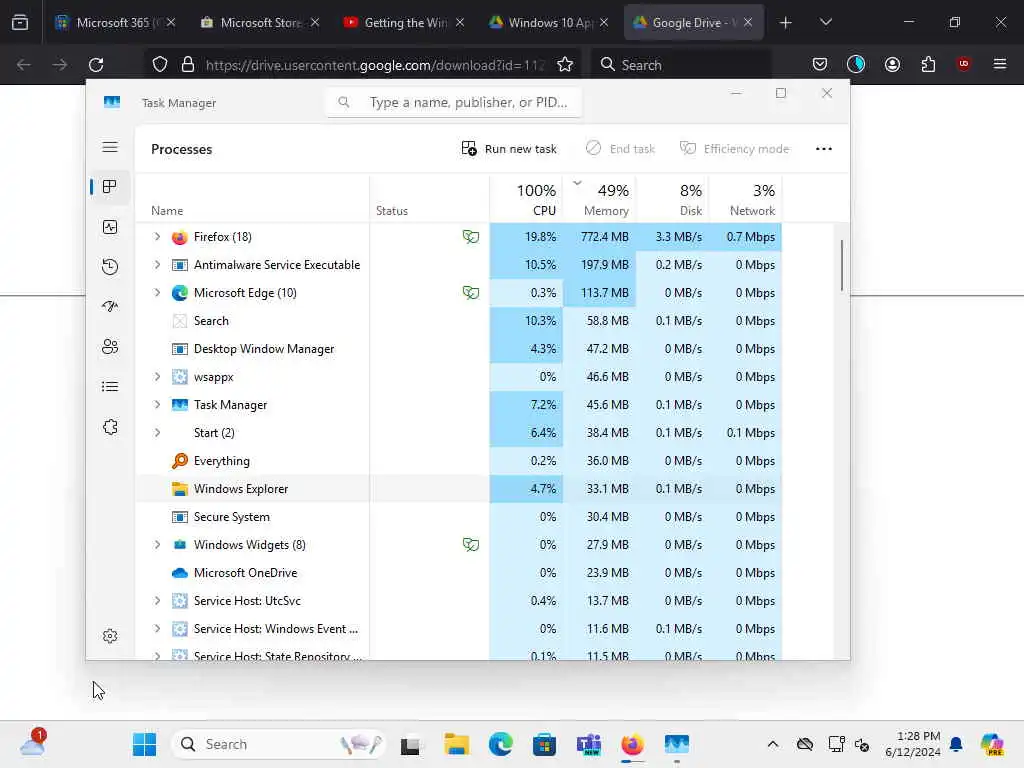Select the Windows Explorer process row
This screenshot has width=1024, height=768.
pyautogui.click(x=458, y=488)
